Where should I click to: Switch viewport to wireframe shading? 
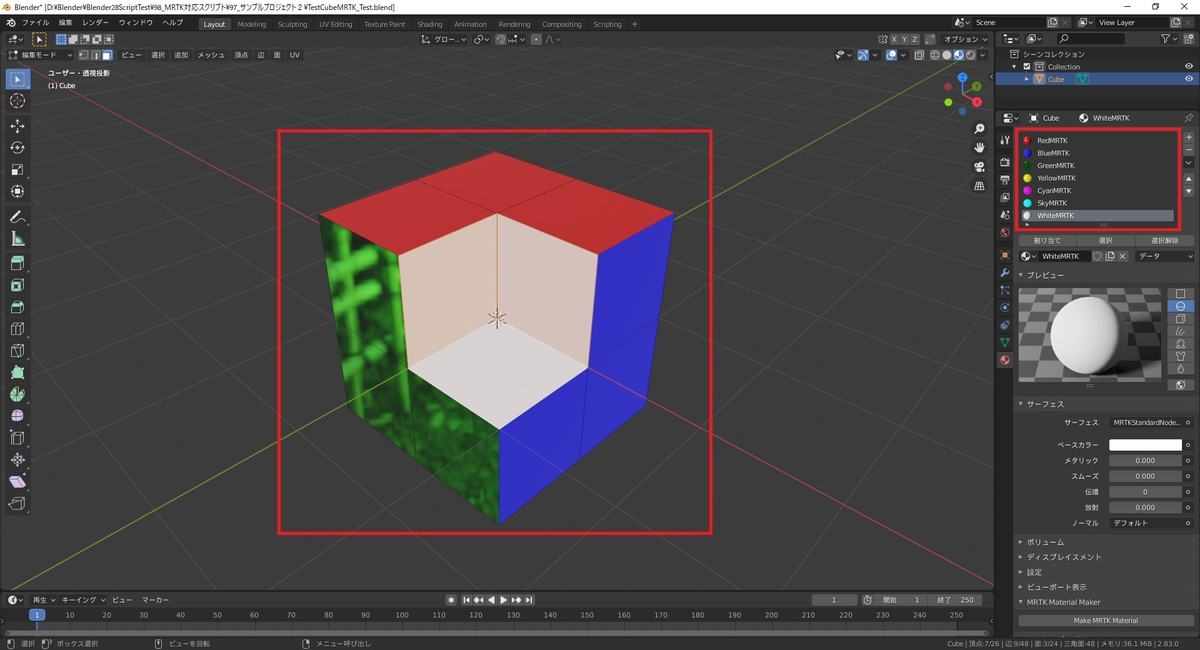click(935, 55)
